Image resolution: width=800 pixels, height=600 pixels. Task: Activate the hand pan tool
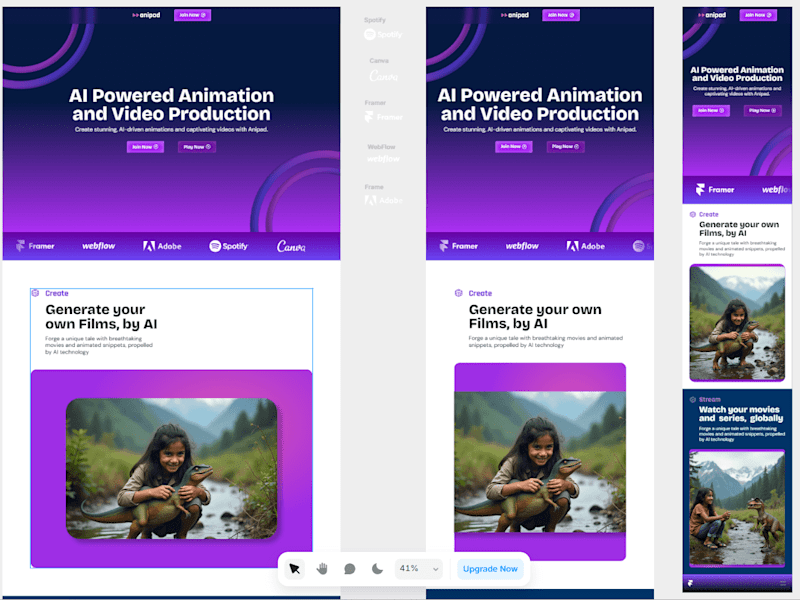tap(322, 568)
